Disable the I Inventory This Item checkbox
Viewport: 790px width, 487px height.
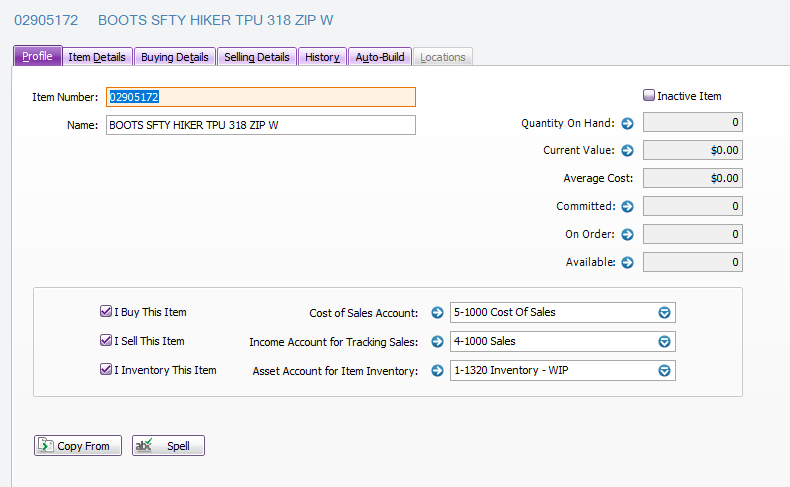pyautogui.click(x=106, y=370)
